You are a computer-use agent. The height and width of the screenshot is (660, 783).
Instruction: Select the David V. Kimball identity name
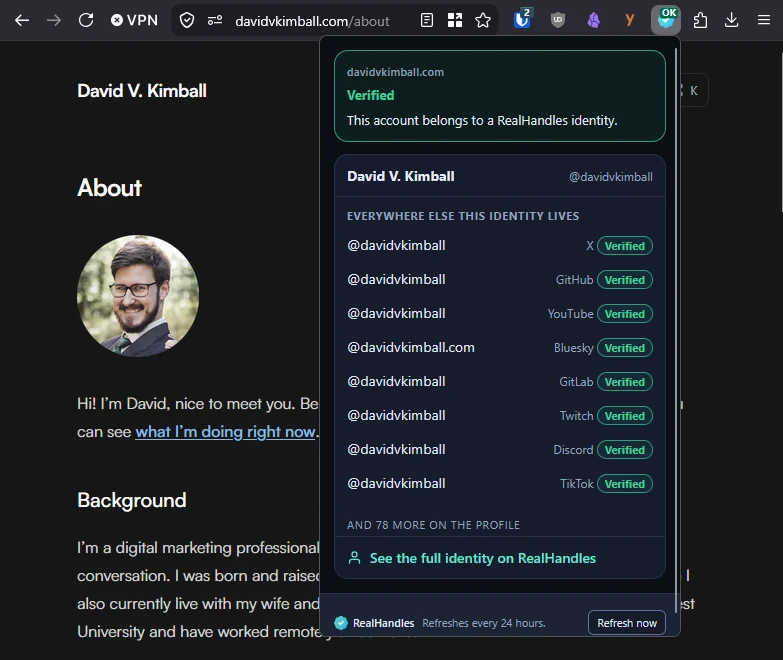click(x=400, y=176)
